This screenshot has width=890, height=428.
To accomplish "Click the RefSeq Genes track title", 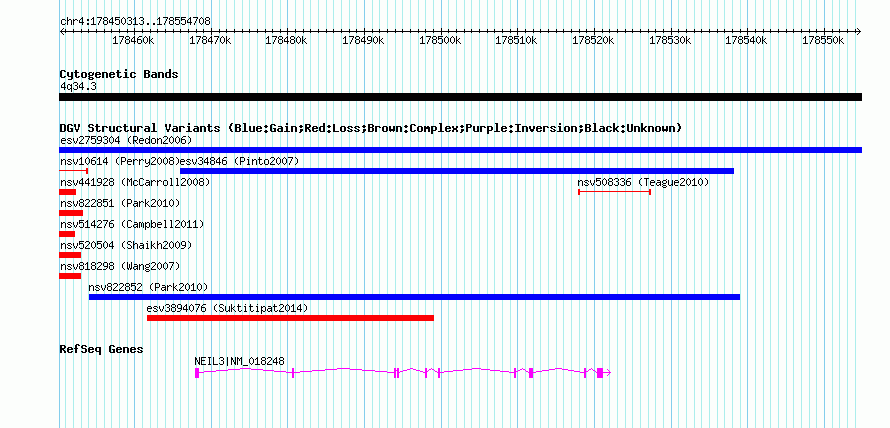I will [101, 349].
